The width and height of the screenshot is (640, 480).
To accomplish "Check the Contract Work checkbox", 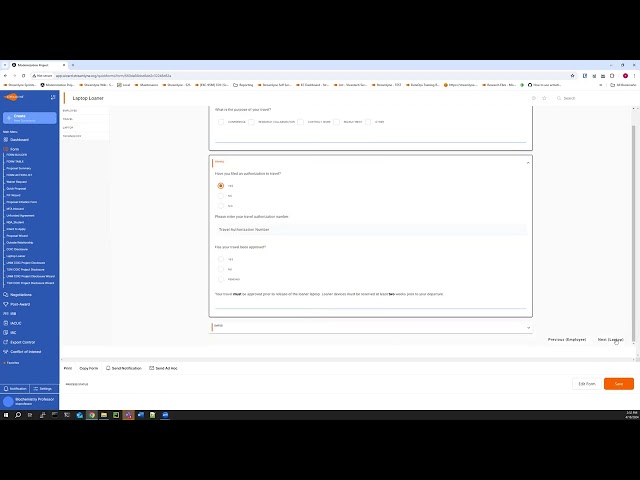I will pos(301,122).
